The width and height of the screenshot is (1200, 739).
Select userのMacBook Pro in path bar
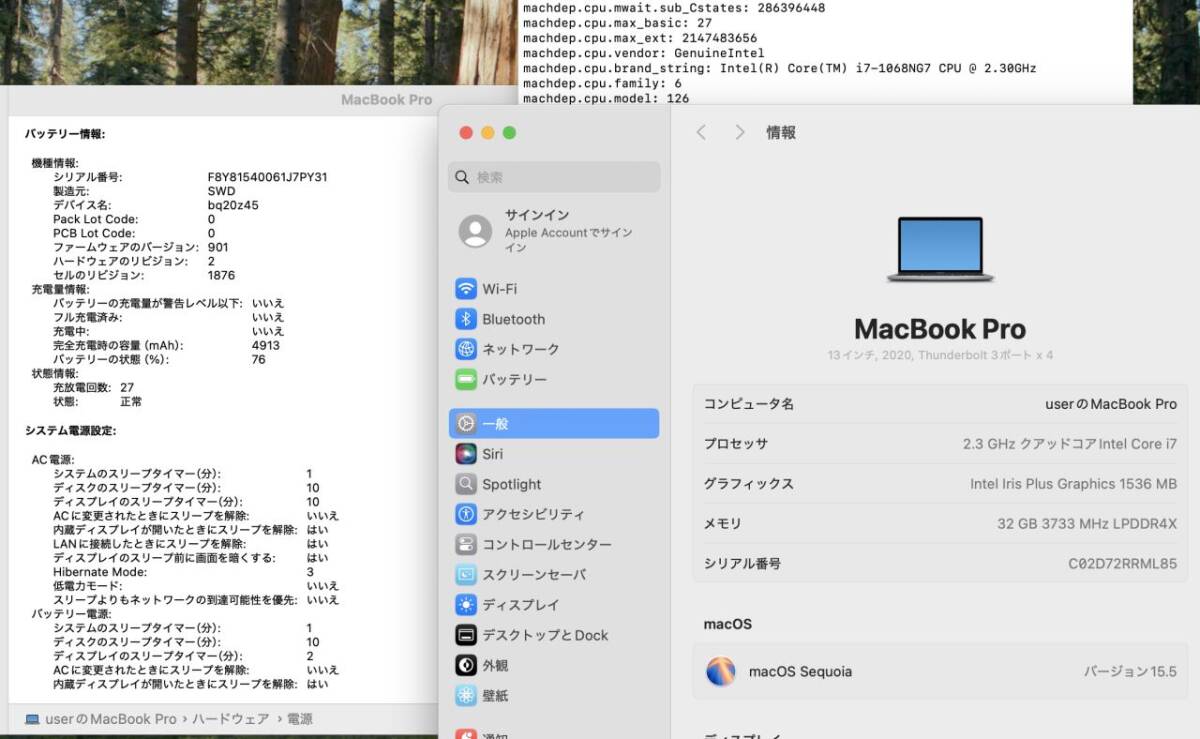111,719
